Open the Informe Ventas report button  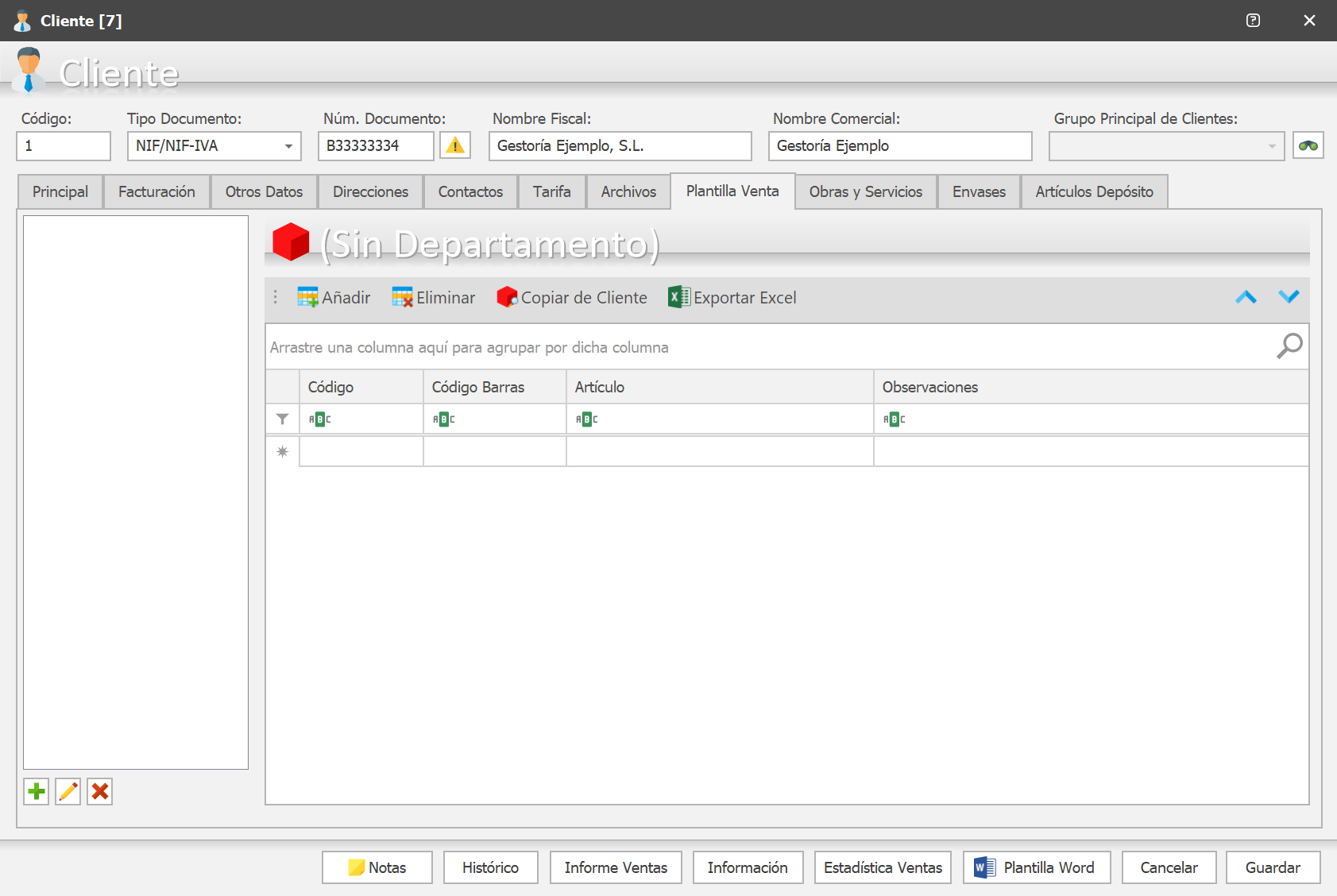[616, 867]
